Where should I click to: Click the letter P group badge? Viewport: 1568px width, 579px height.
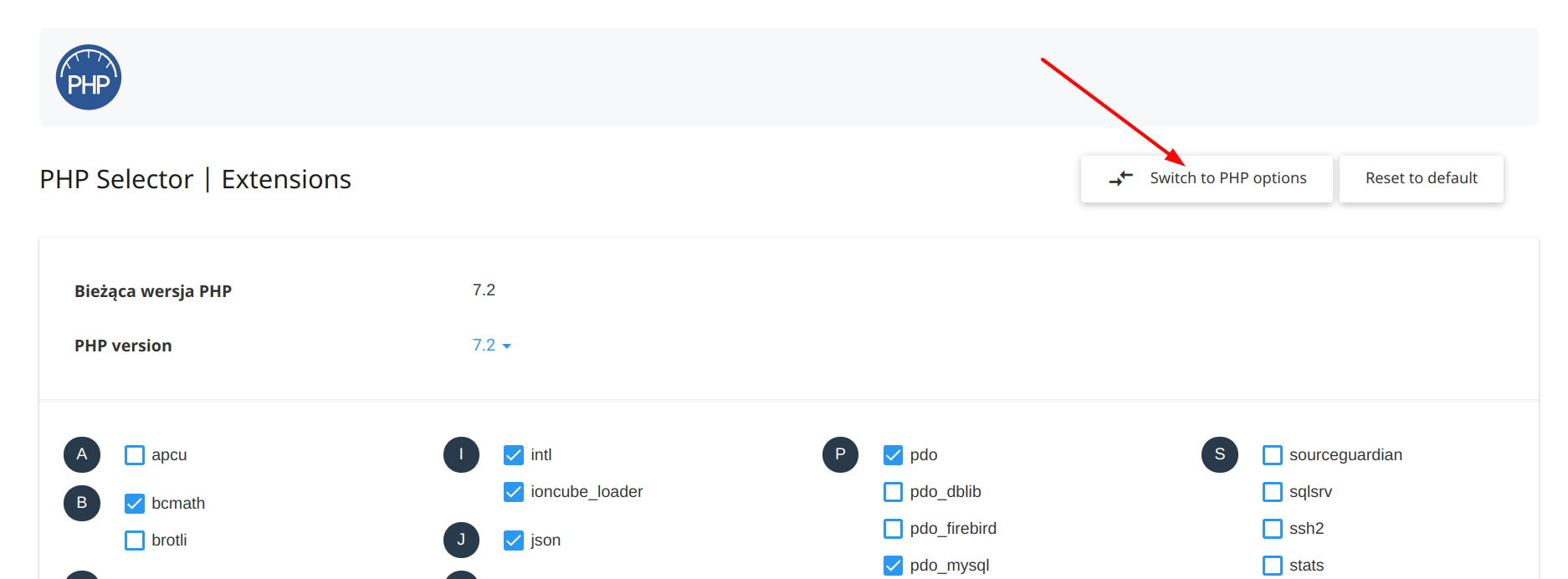point(840,454)
